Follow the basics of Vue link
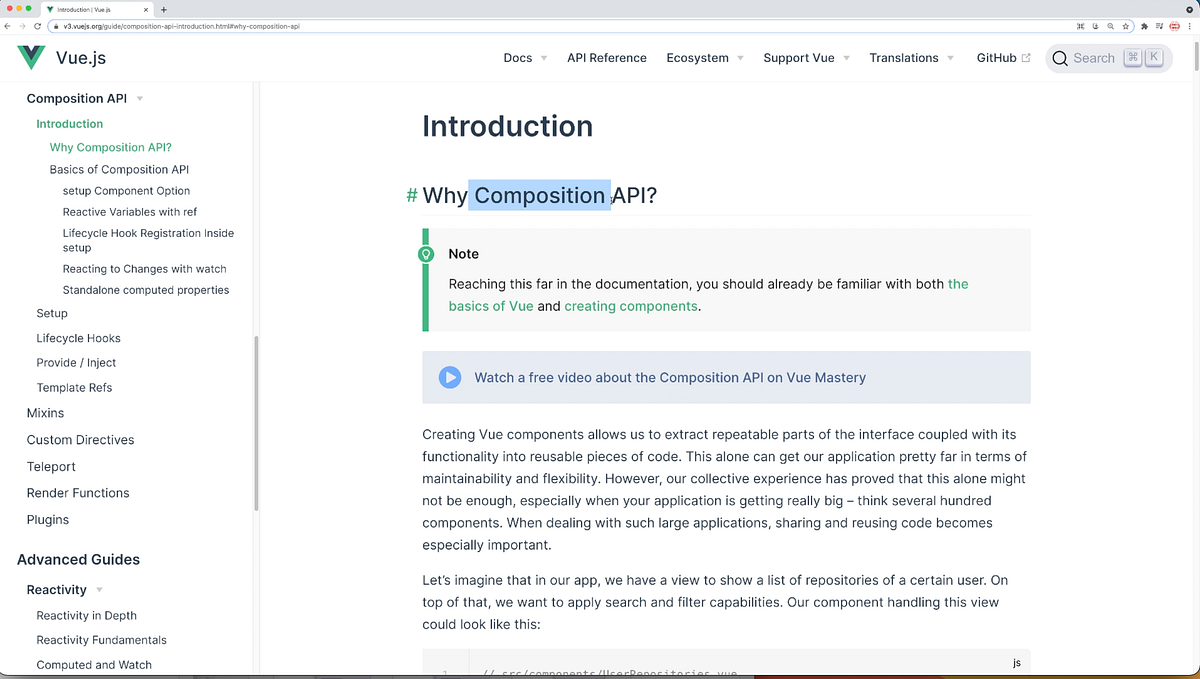This screenshot has height=679, width=1200. pyautogui.click(x=491, y=306)
